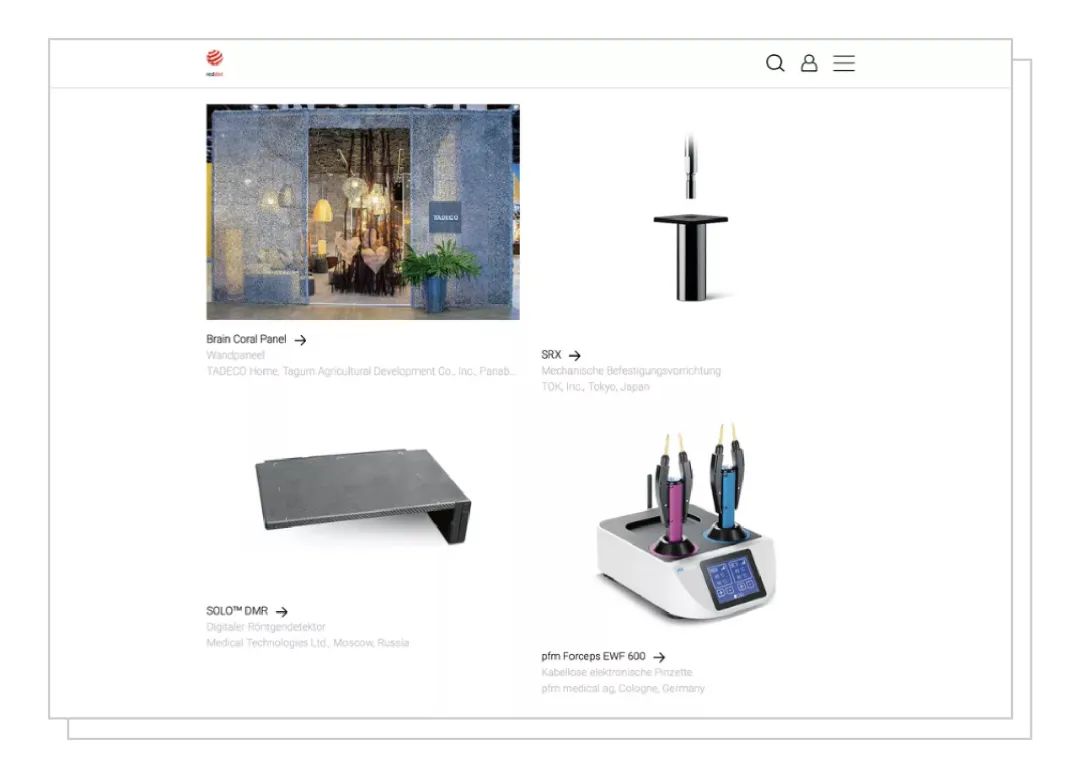Select the Brain Coral Panel booth photo

(363, 212)
